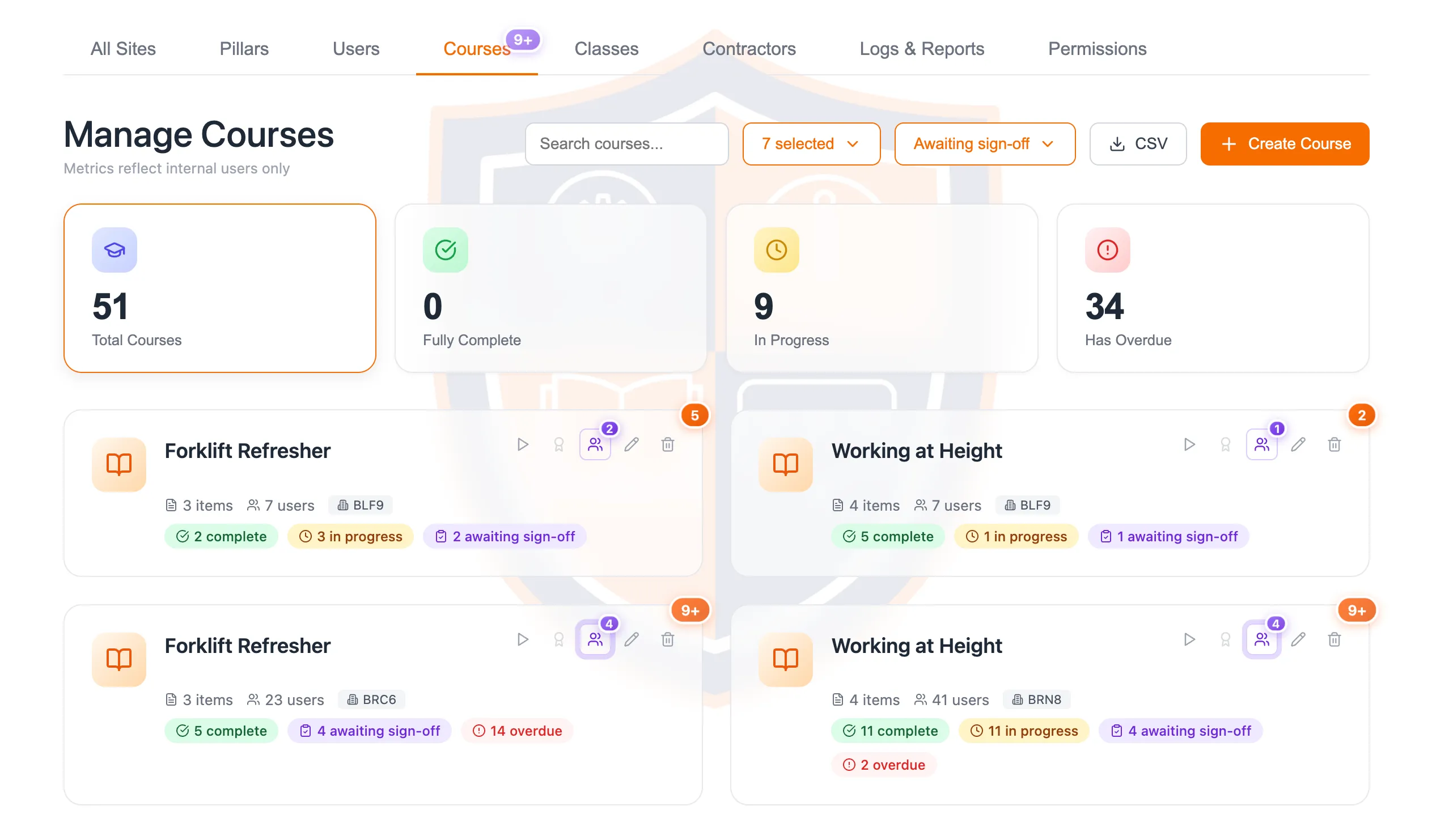Open the Classes tab
The image size is (1432, 840).
click(607, 49)
